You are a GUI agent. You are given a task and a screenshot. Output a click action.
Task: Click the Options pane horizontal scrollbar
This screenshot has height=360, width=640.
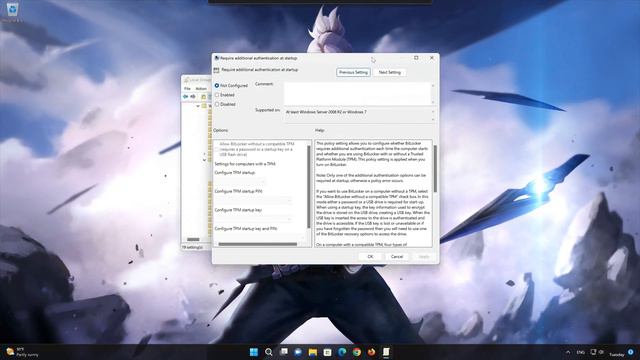click(258, 244)
